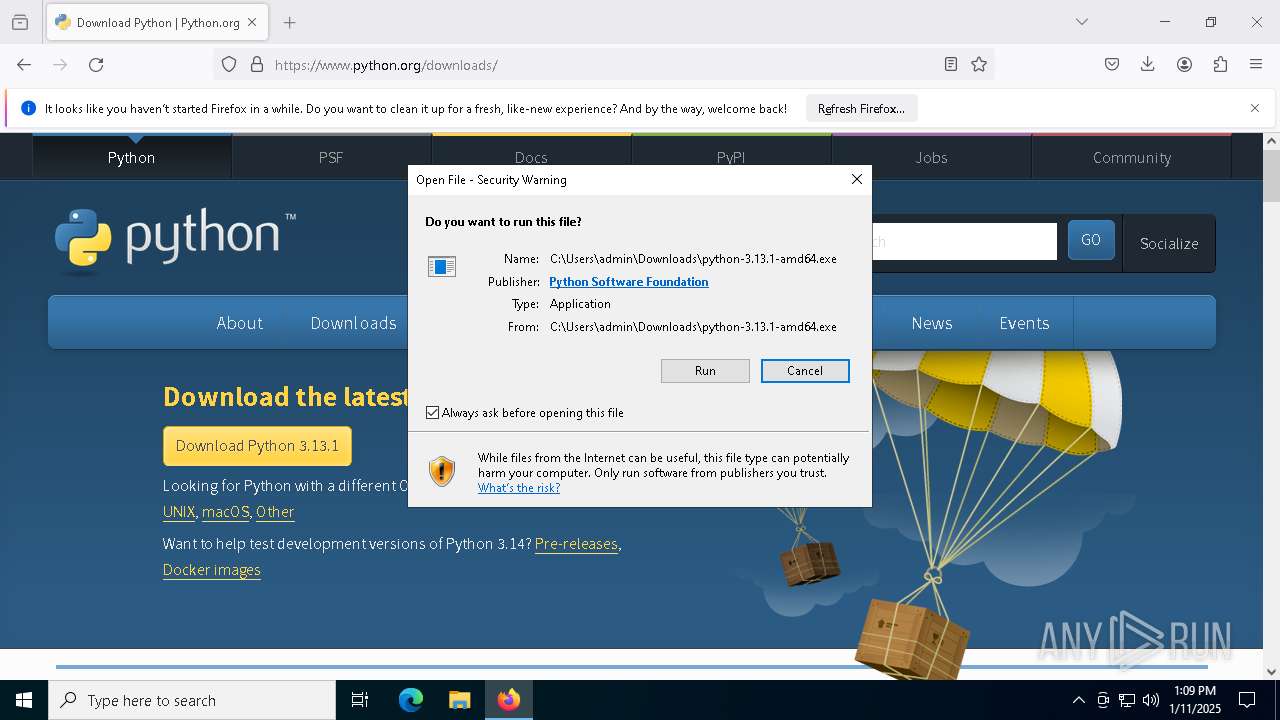Open the Jobs top navigation tab
This screenshot has height=720, width=1280.
click(931, 157)
